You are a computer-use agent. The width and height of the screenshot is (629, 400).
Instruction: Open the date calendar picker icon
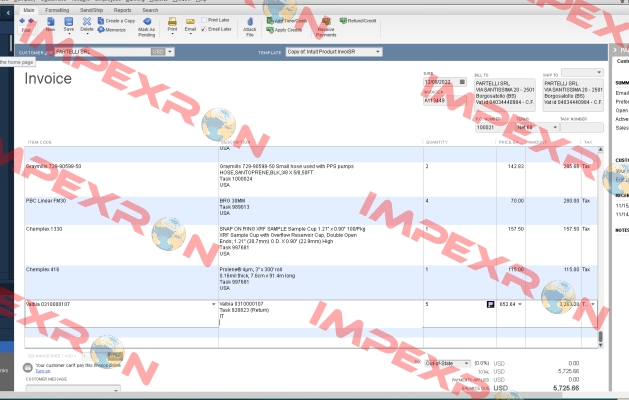click(x=462, y=82)
